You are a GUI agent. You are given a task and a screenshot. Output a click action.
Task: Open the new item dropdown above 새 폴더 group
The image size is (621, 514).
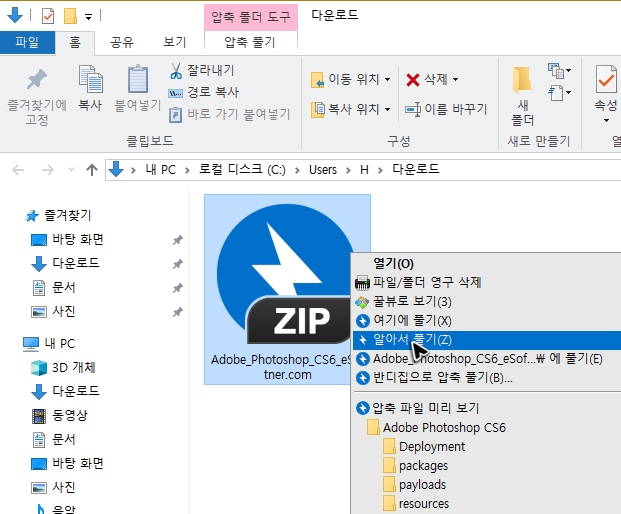[559, 70]
